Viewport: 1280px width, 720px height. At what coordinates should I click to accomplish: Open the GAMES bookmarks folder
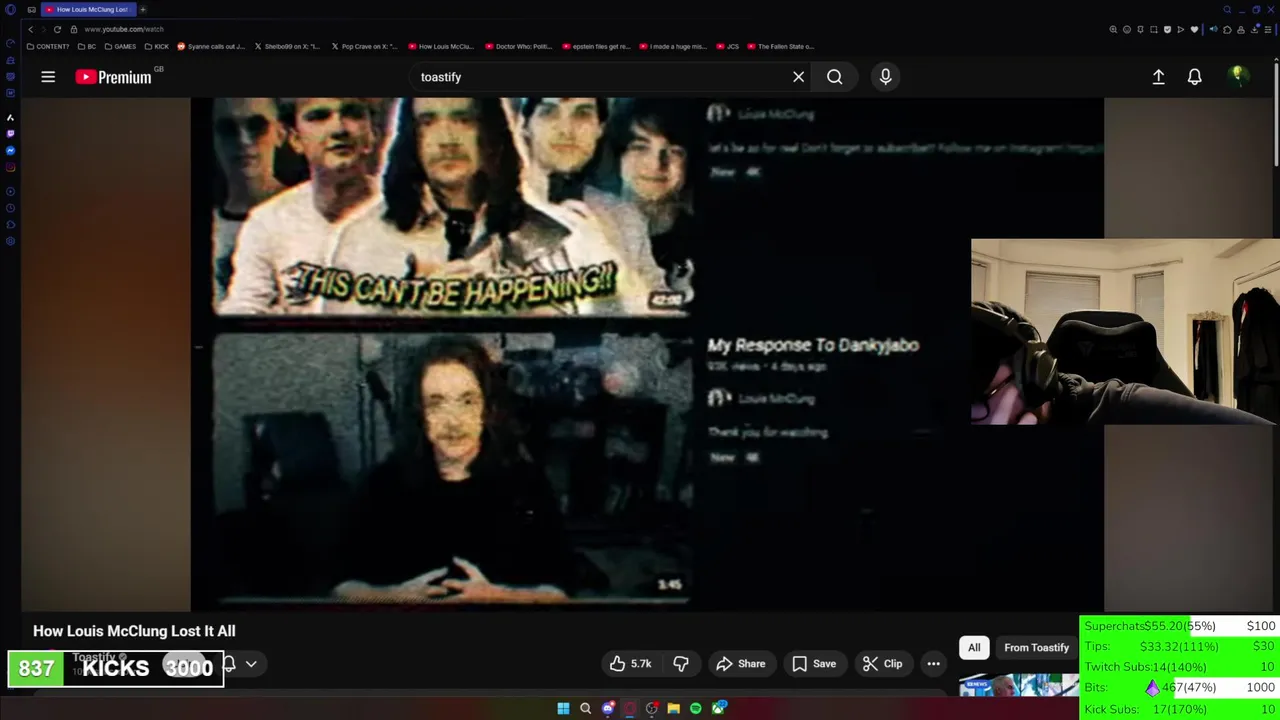coord(120,46)
